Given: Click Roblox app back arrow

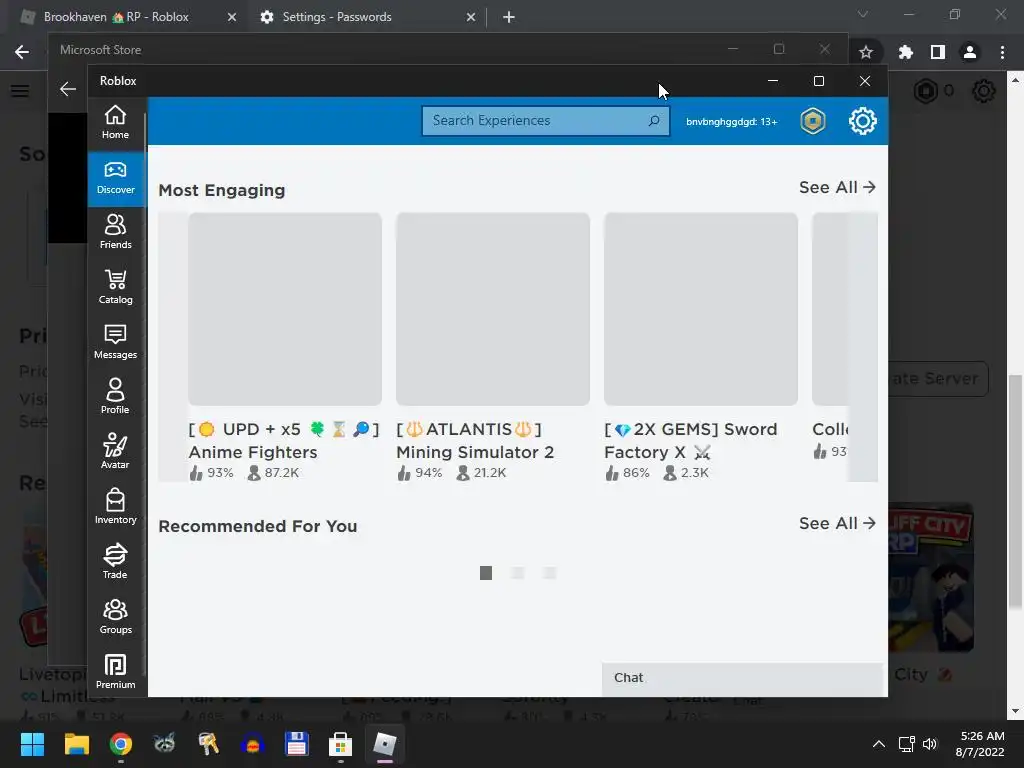Looking at the screenshot, I should point(68,89).
